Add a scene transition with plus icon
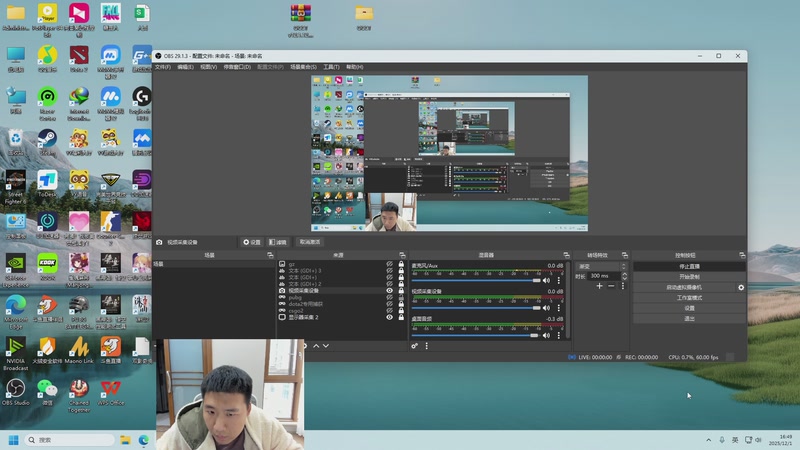 coord(599,286)
